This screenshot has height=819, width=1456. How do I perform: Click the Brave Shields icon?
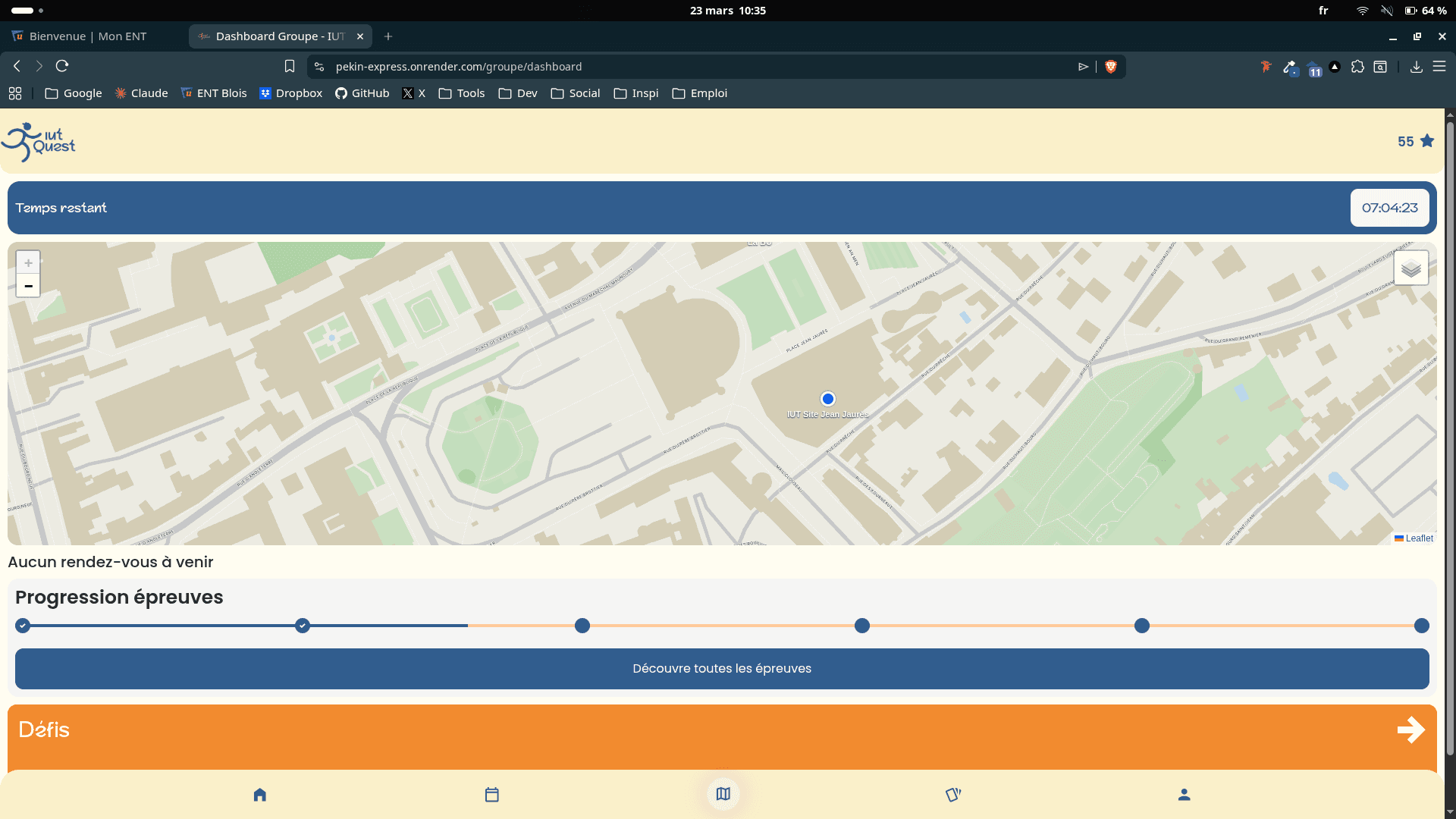pos(1111,67)
